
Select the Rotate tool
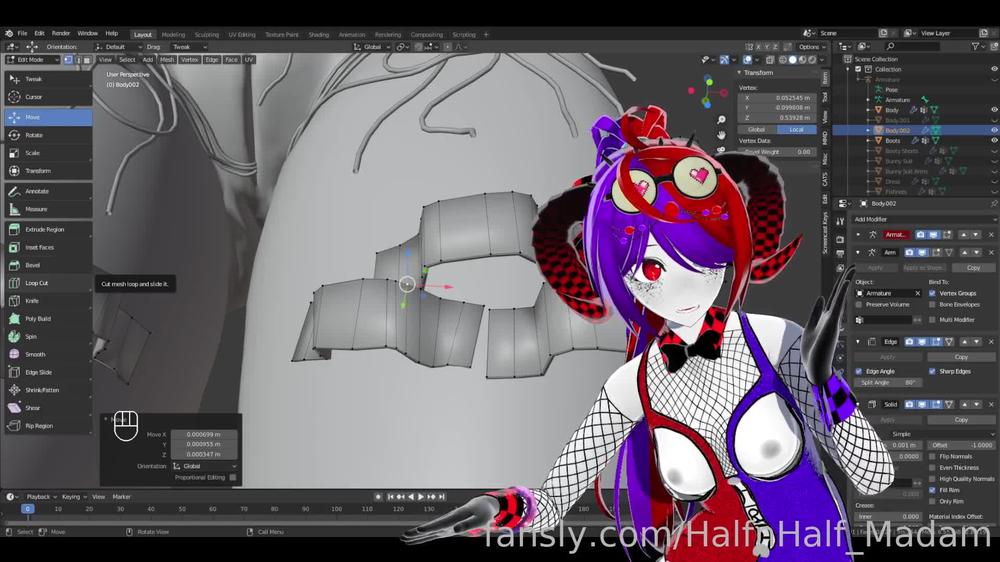click(48, 135)
